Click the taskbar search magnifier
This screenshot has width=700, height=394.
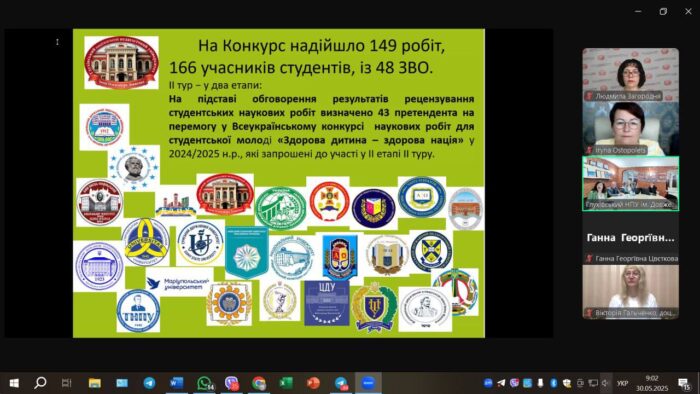tap(40, 383)
